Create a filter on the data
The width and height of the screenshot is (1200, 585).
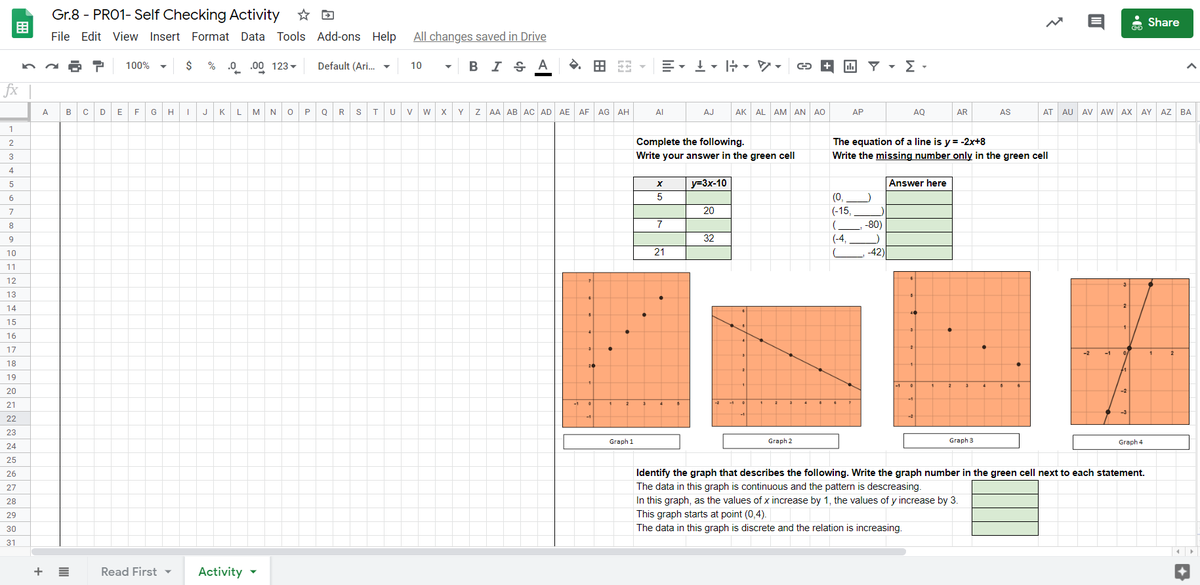[873, 65]
